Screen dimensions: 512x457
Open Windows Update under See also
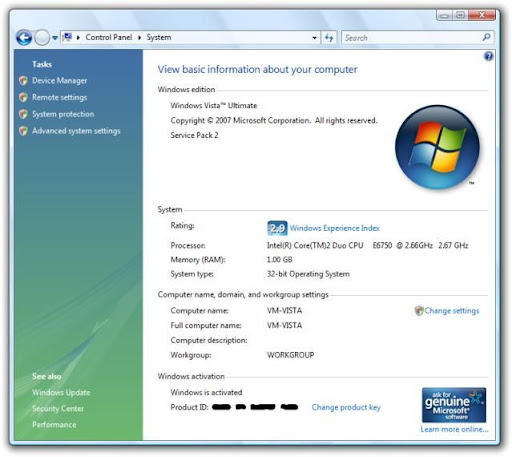tap(61, 392)
